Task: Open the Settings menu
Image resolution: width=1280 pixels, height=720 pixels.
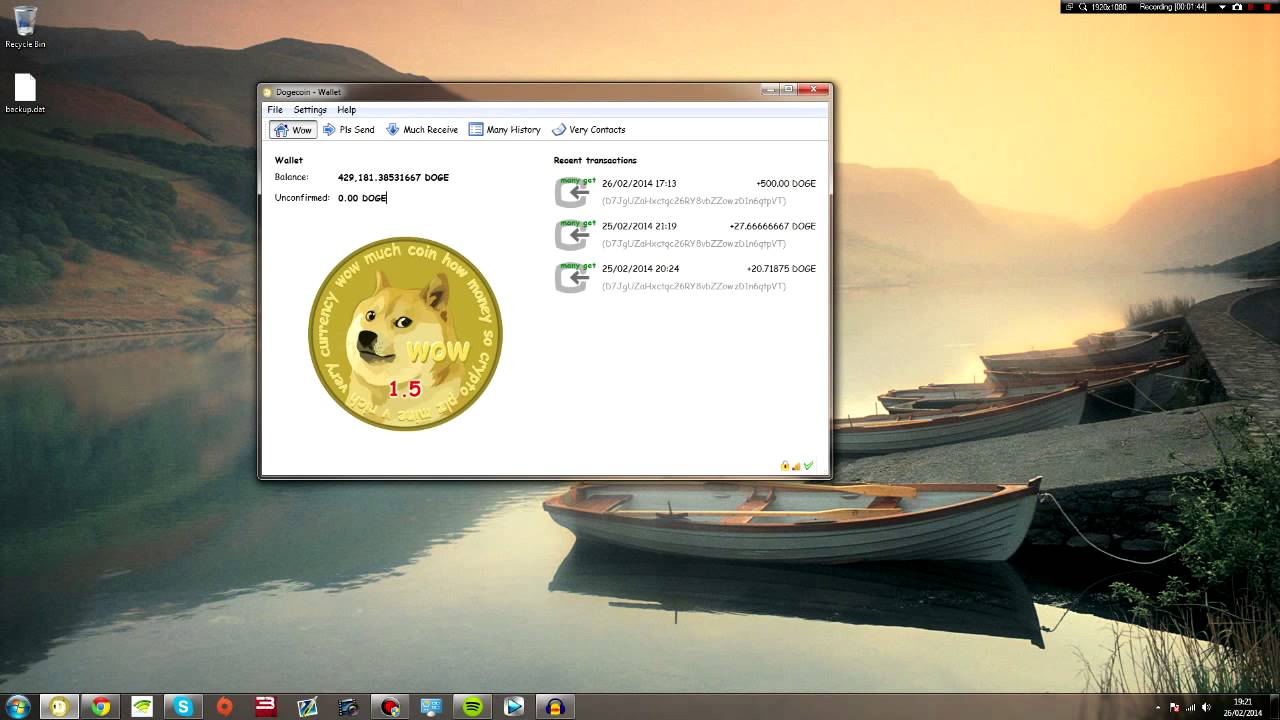Action: (x=310, y=110)
